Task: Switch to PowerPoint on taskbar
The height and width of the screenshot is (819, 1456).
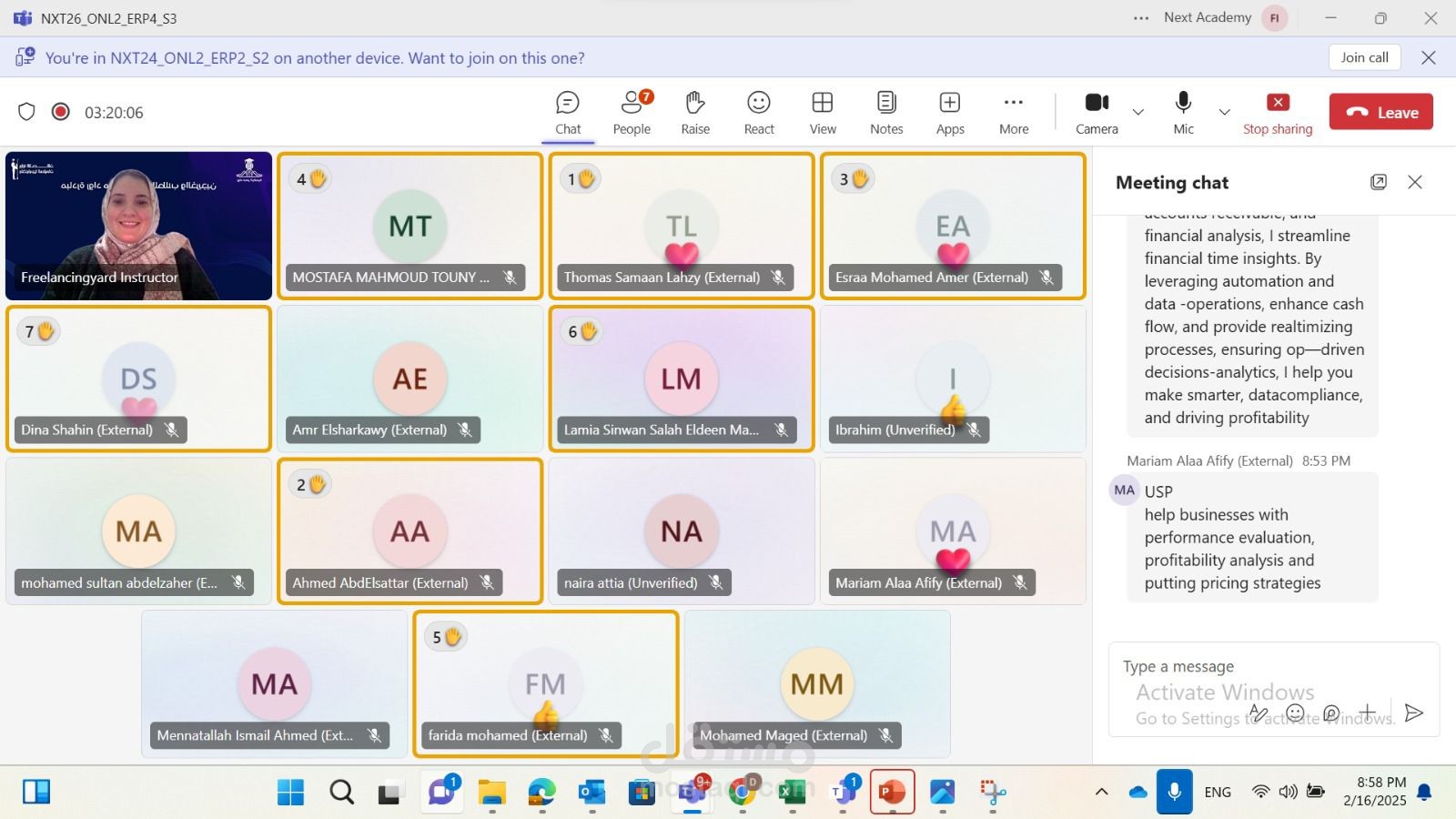Action: 892,793
